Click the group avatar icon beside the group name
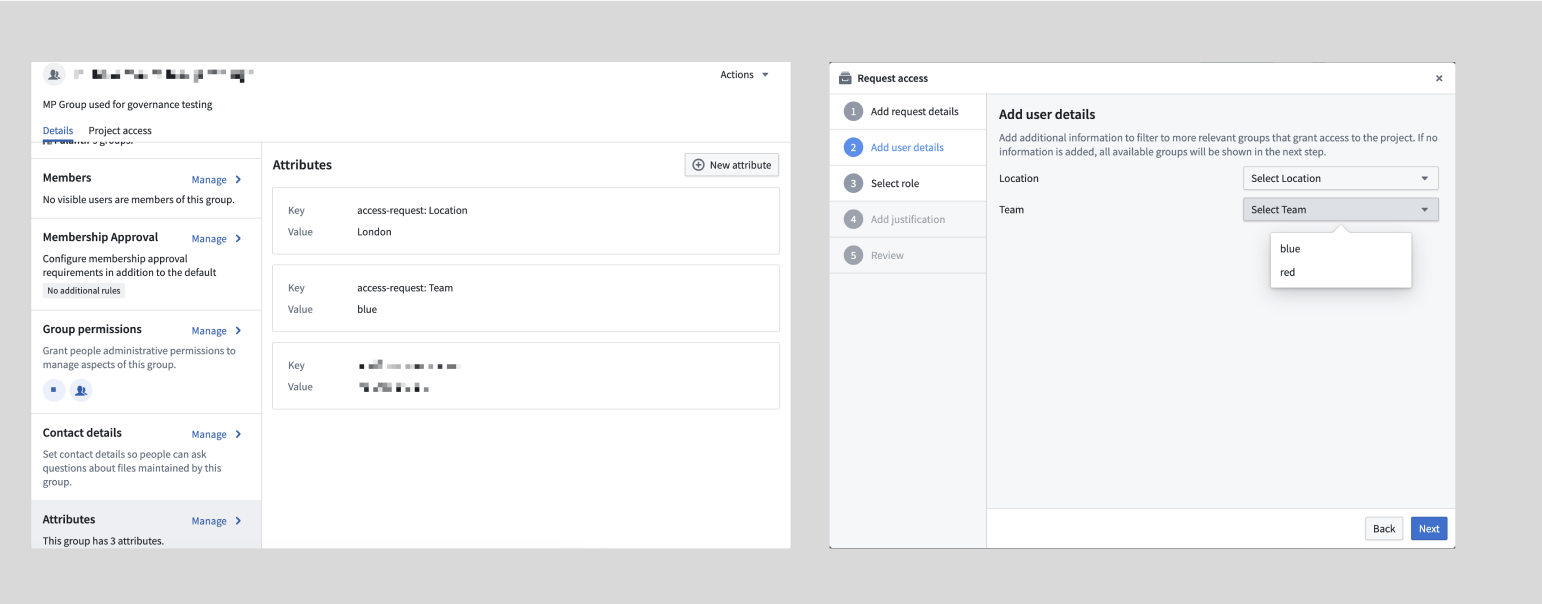Viewport: 1542px width, 604px height. pyautogui.click(x=54, y=74)
